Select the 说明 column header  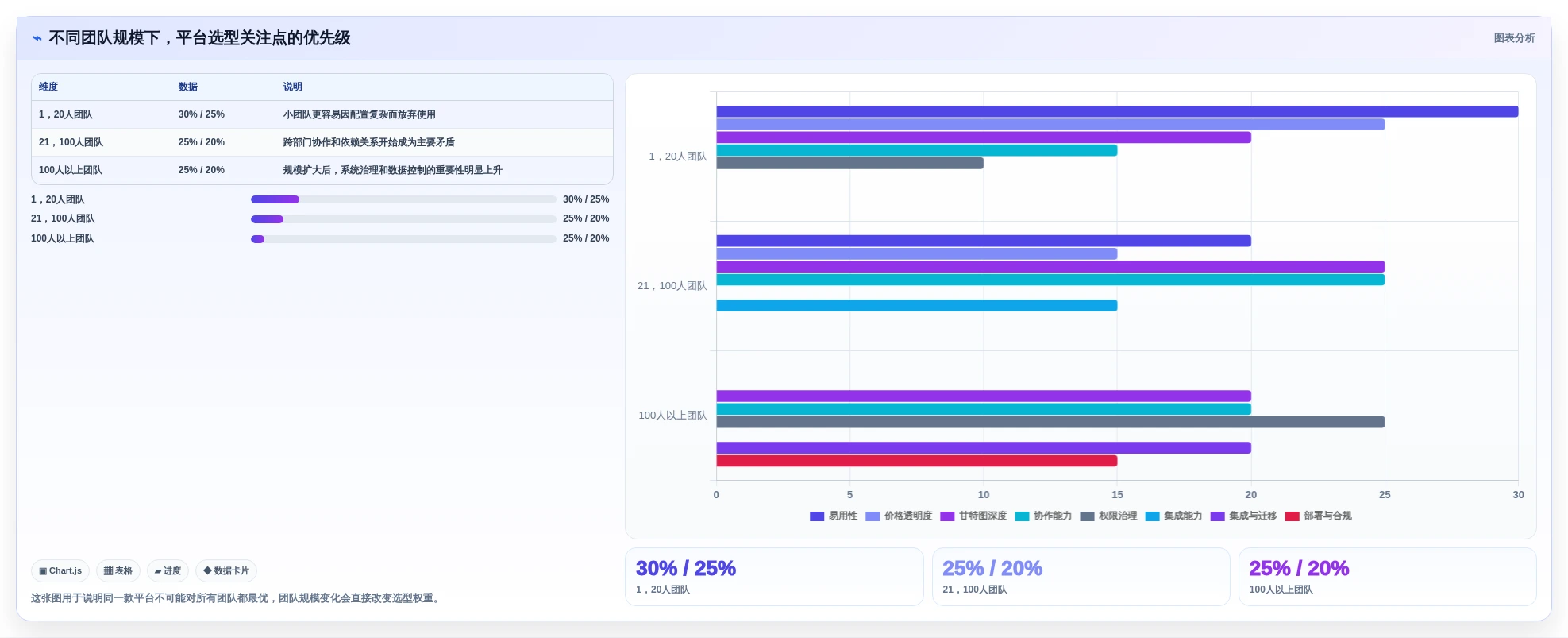click(x=293, y=87)
